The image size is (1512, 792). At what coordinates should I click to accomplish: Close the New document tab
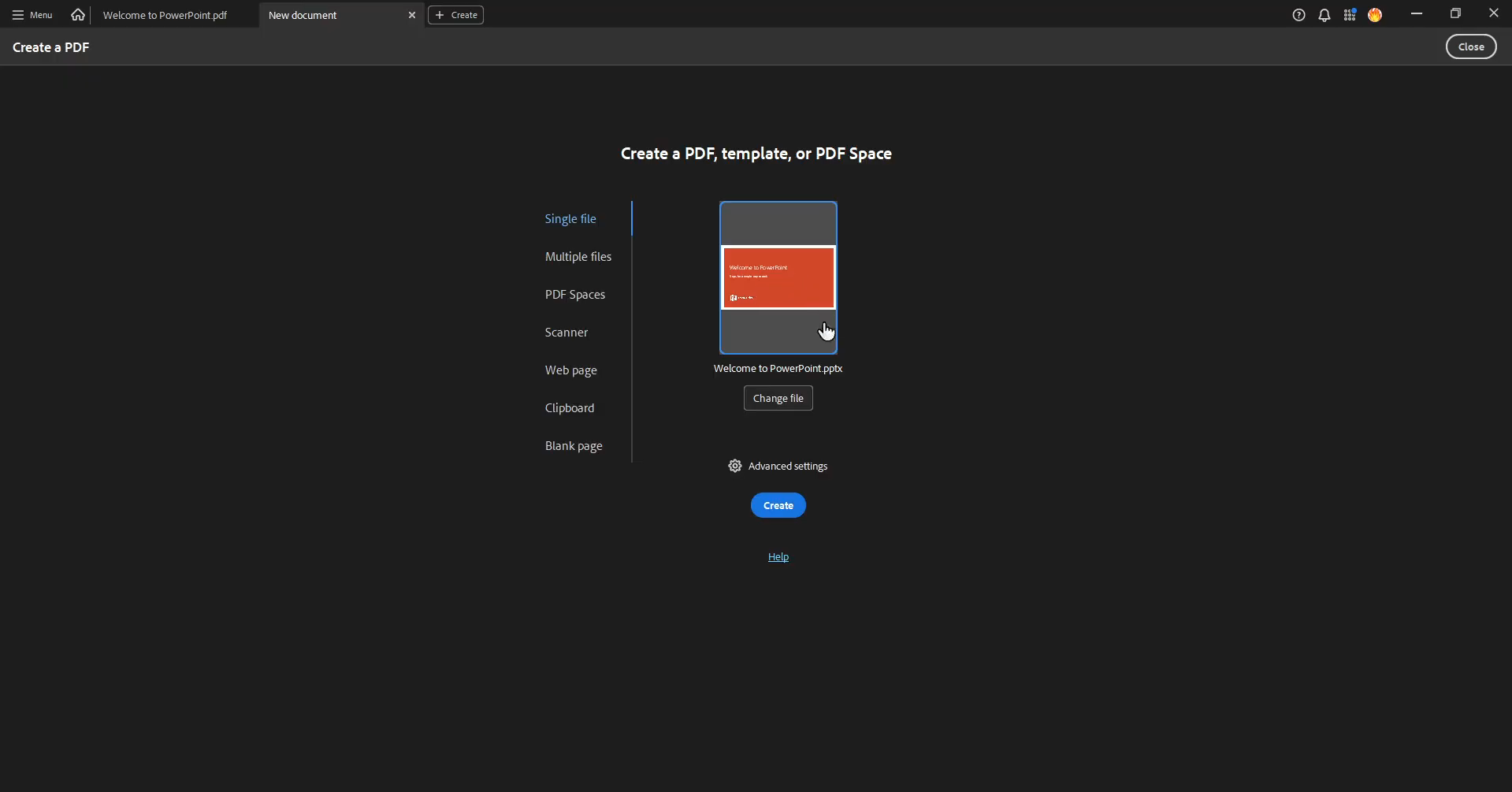click(412, 15)
